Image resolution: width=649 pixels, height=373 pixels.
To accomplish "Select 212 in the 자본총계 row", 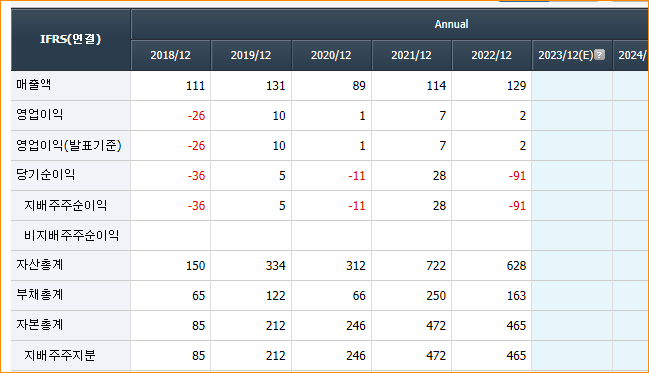I will pyautogui.click(x=276, y=325).
